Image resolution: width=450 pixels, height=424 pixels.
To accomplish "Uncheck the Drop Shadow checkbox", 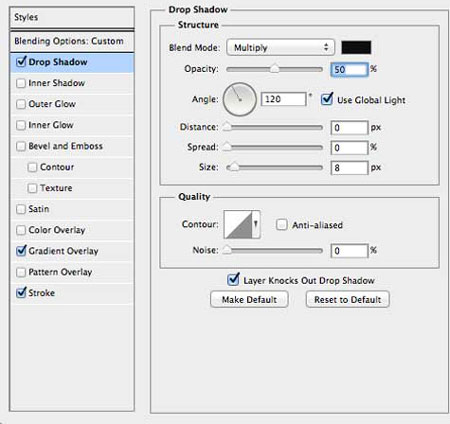I will (21, 62).
